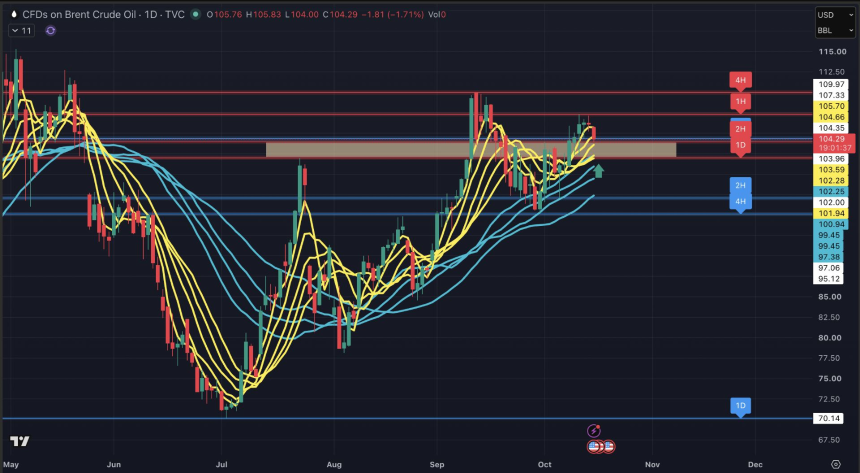Click the Sep label on time axis
Screen dimensions: 860x473
pos(437,465)
